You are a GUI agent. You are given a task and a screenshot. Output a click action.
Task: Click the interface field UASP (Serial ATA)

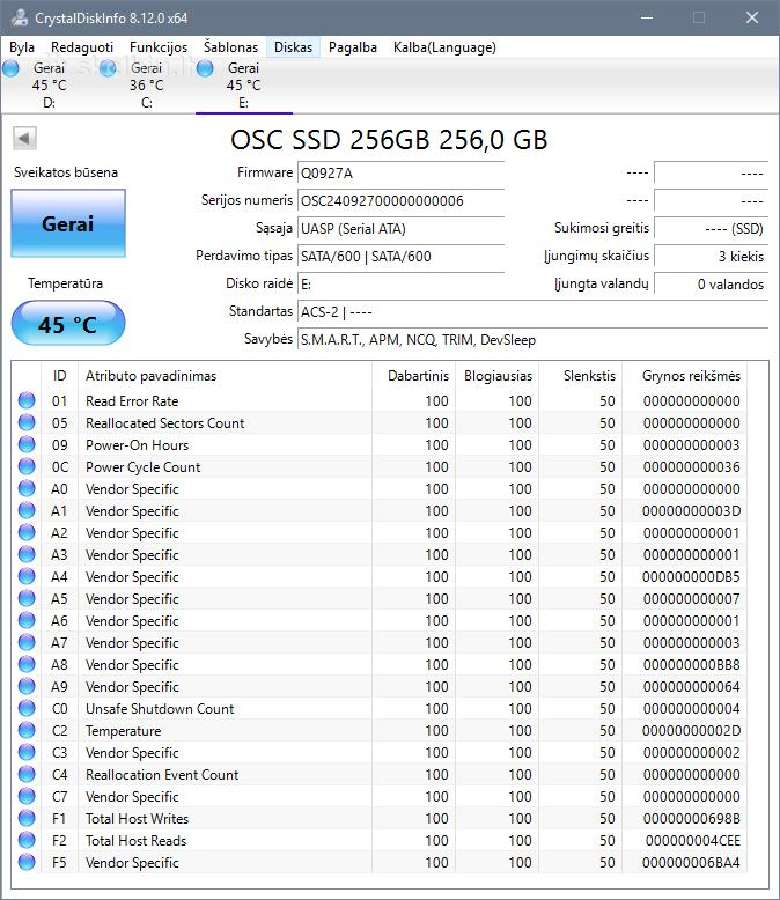coord(401,228)
